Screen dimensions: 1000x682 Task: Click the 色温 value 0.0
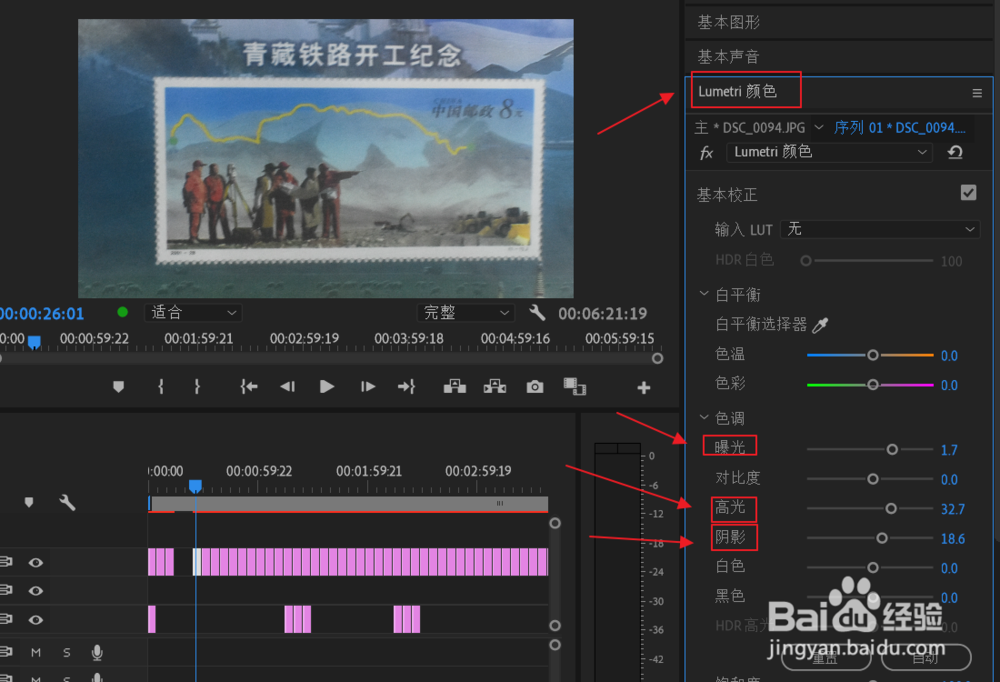click(949, 356)
